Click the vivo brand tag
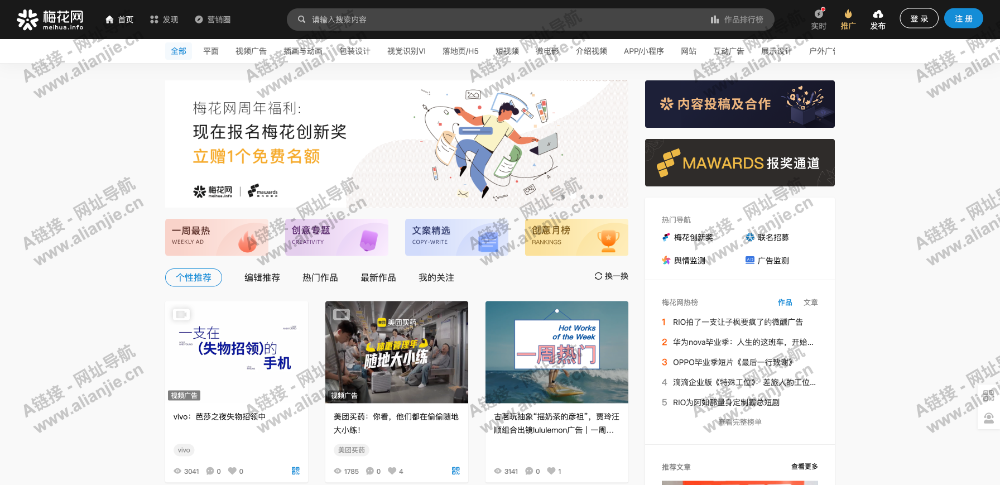The height and width of the screenshot is (485, 1000). point(184,450)
